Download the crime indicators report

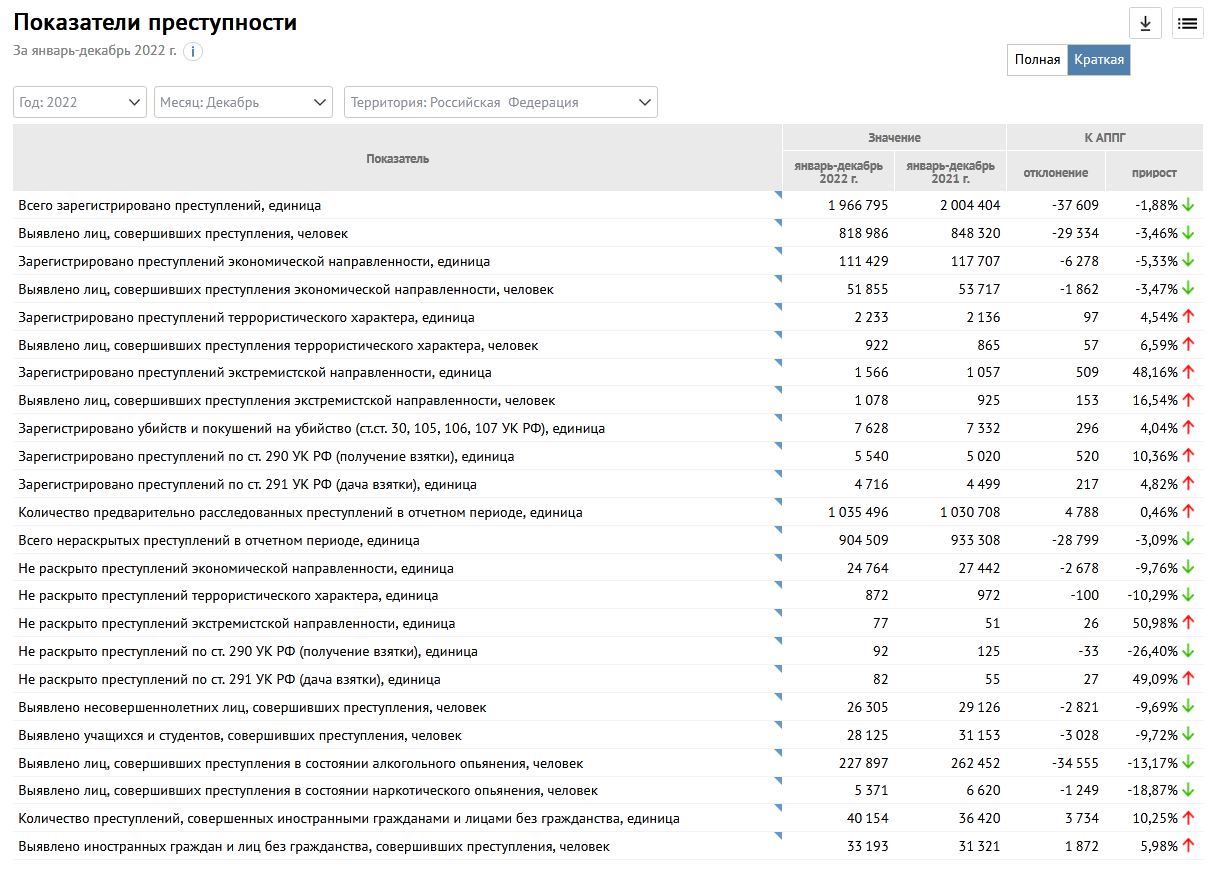(1145, 23)
